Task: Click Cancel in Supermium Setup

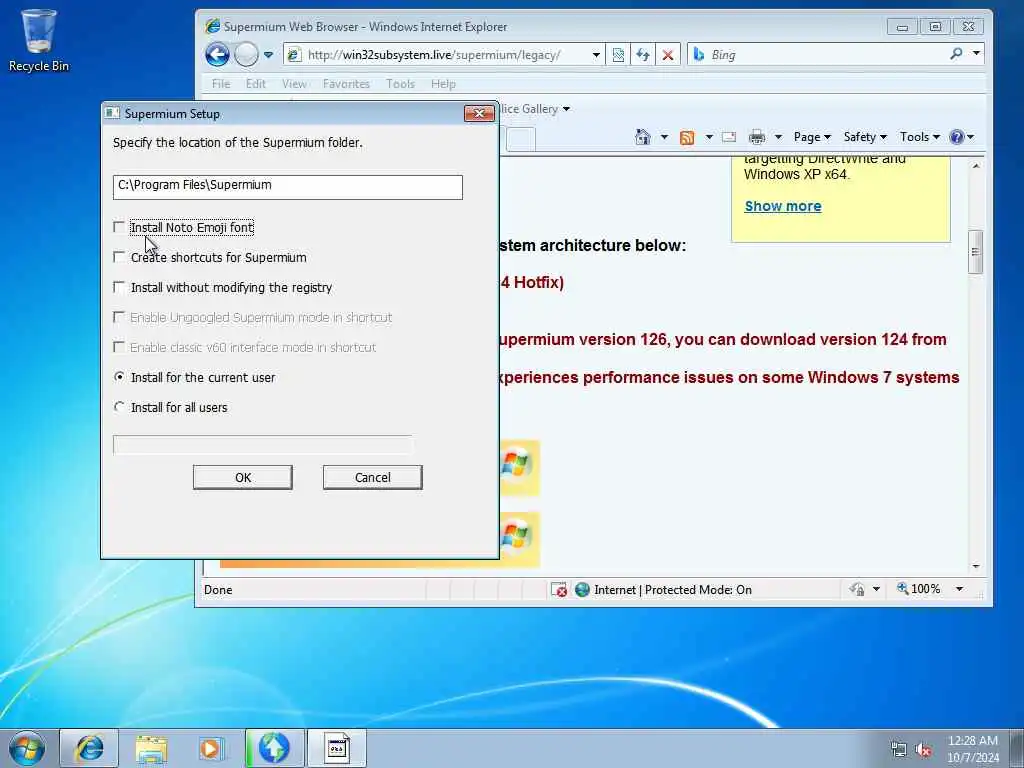Action: 372,477
